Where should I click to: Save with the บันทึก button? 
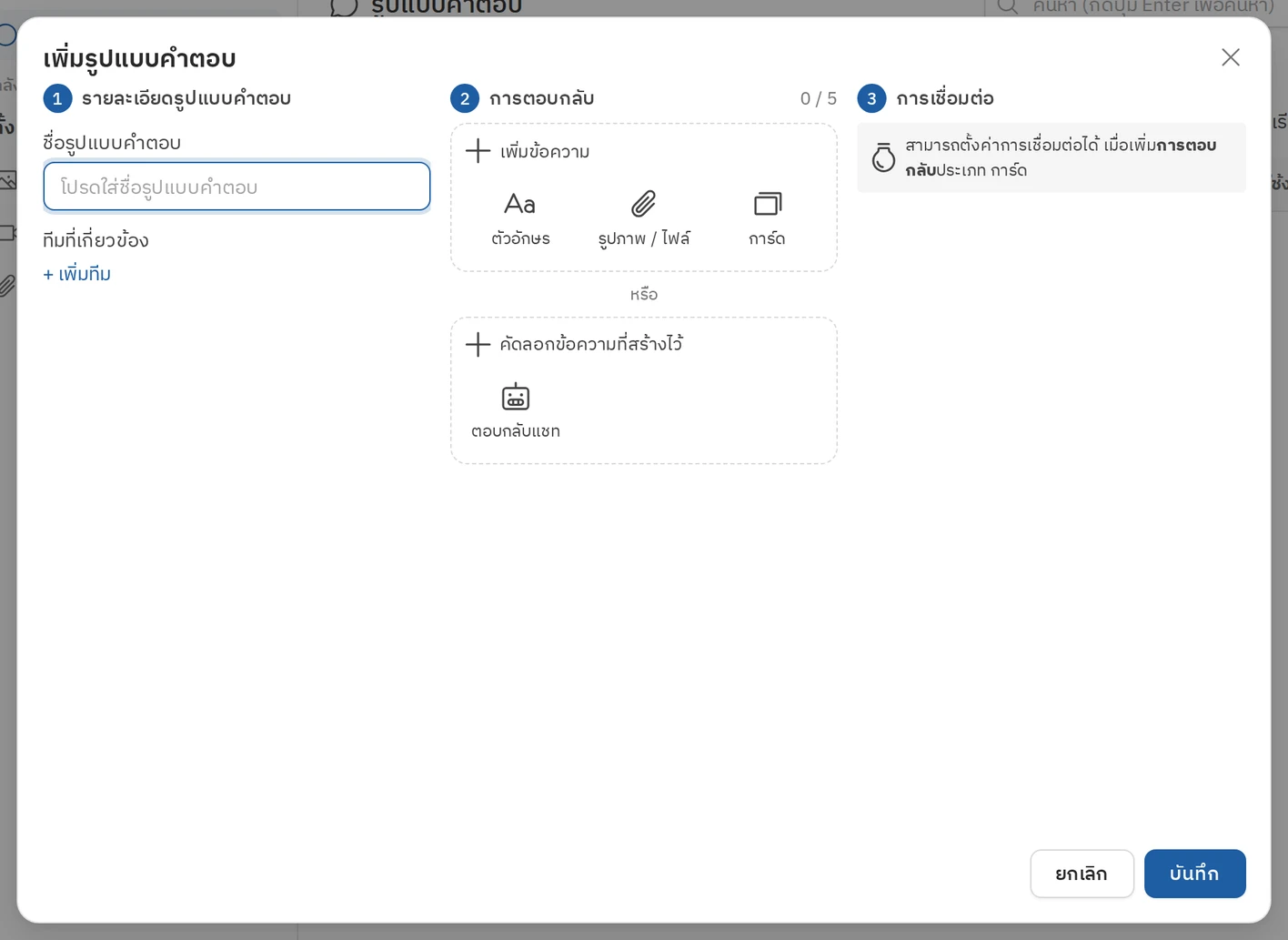(x=1194, y=874)
